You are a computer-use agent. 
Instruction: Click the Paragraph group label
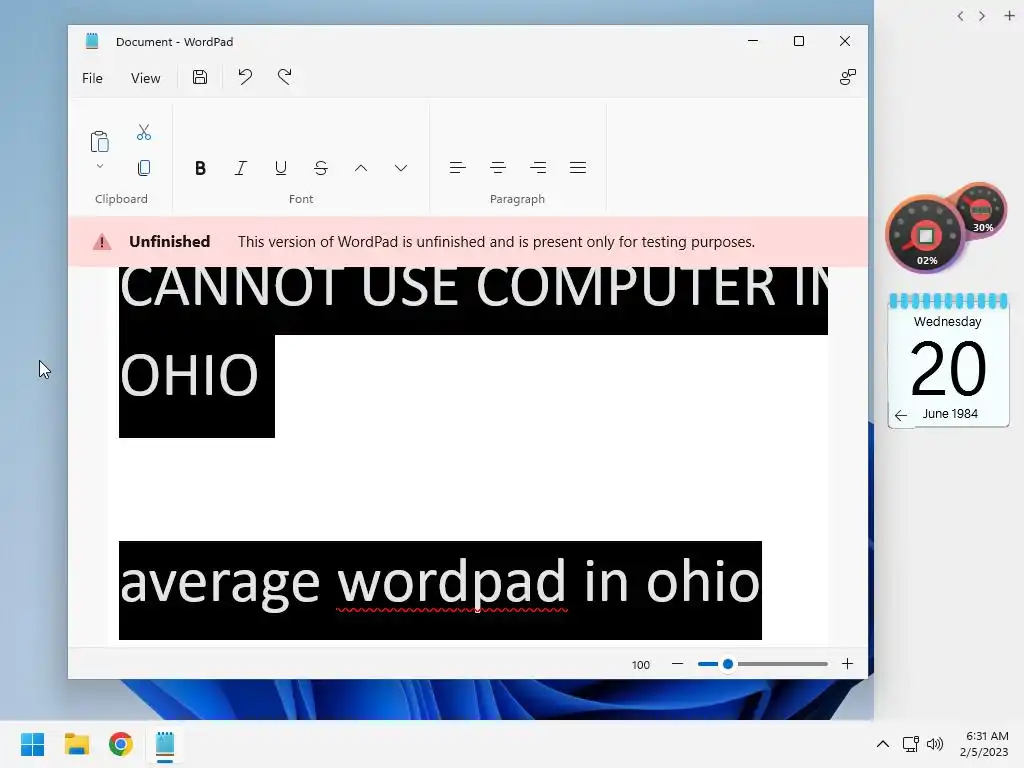[x=517, y=199]
